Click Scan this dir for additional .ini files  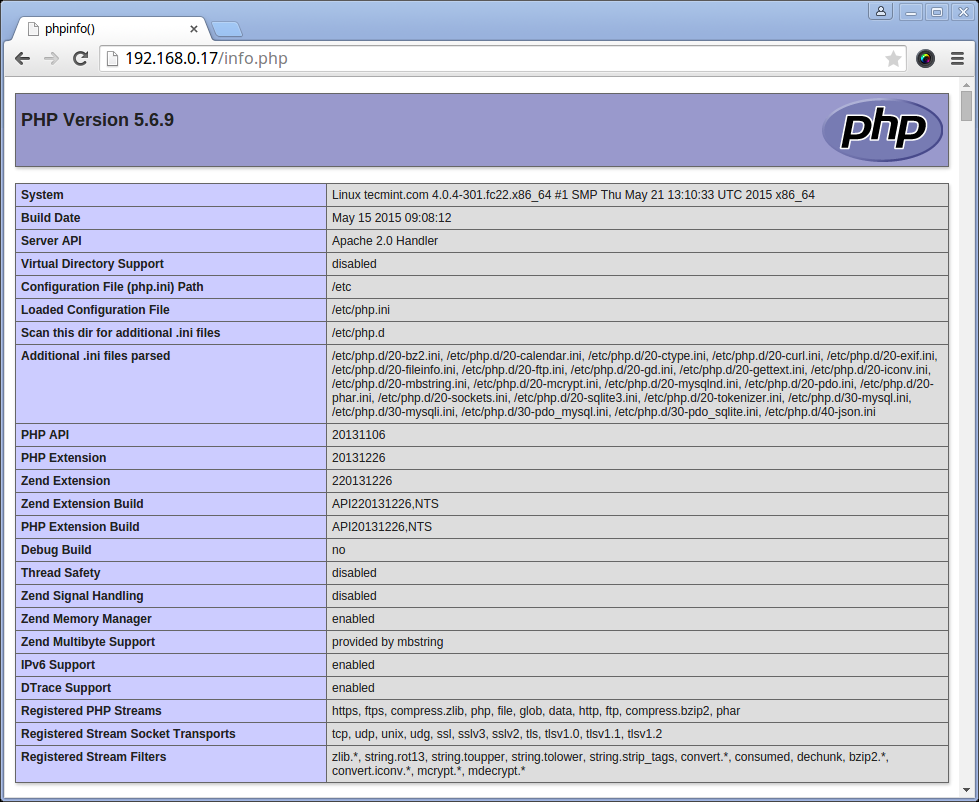tap(121, 333)
